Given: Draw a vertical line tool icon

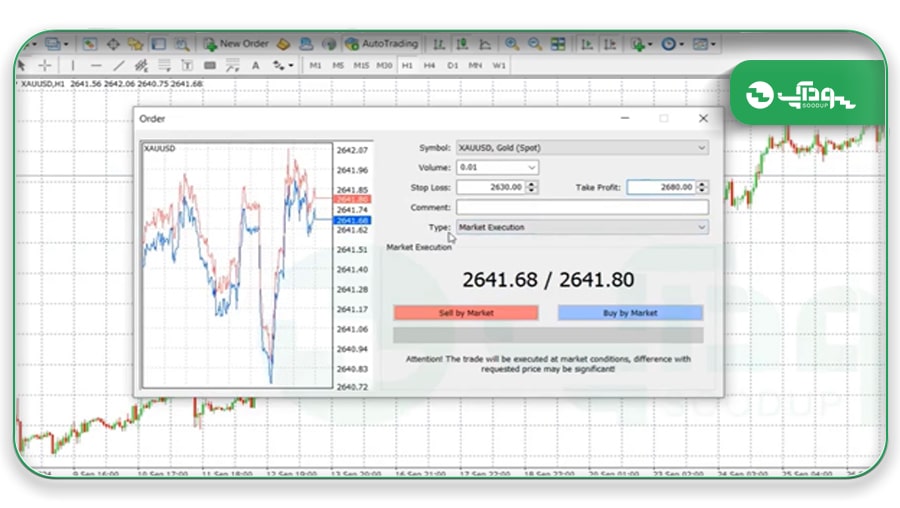Looking at the screenshot, I should coord(72,65).
